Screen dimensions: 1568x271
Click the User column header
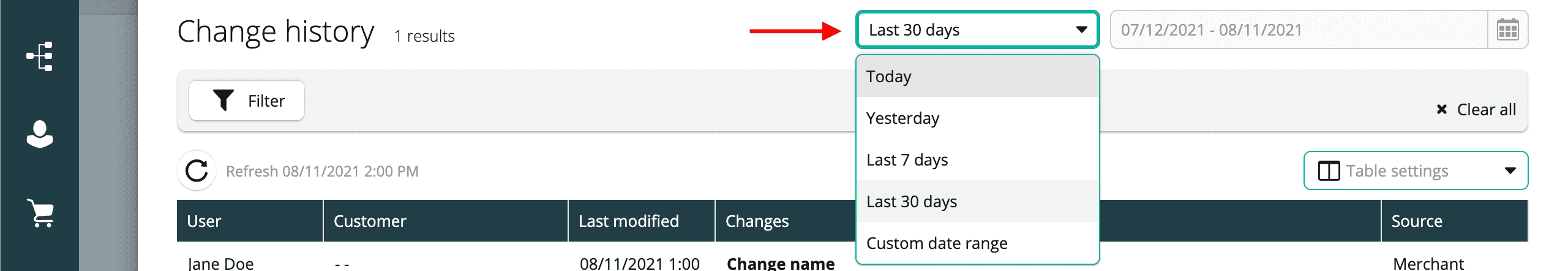coord(204,221)
